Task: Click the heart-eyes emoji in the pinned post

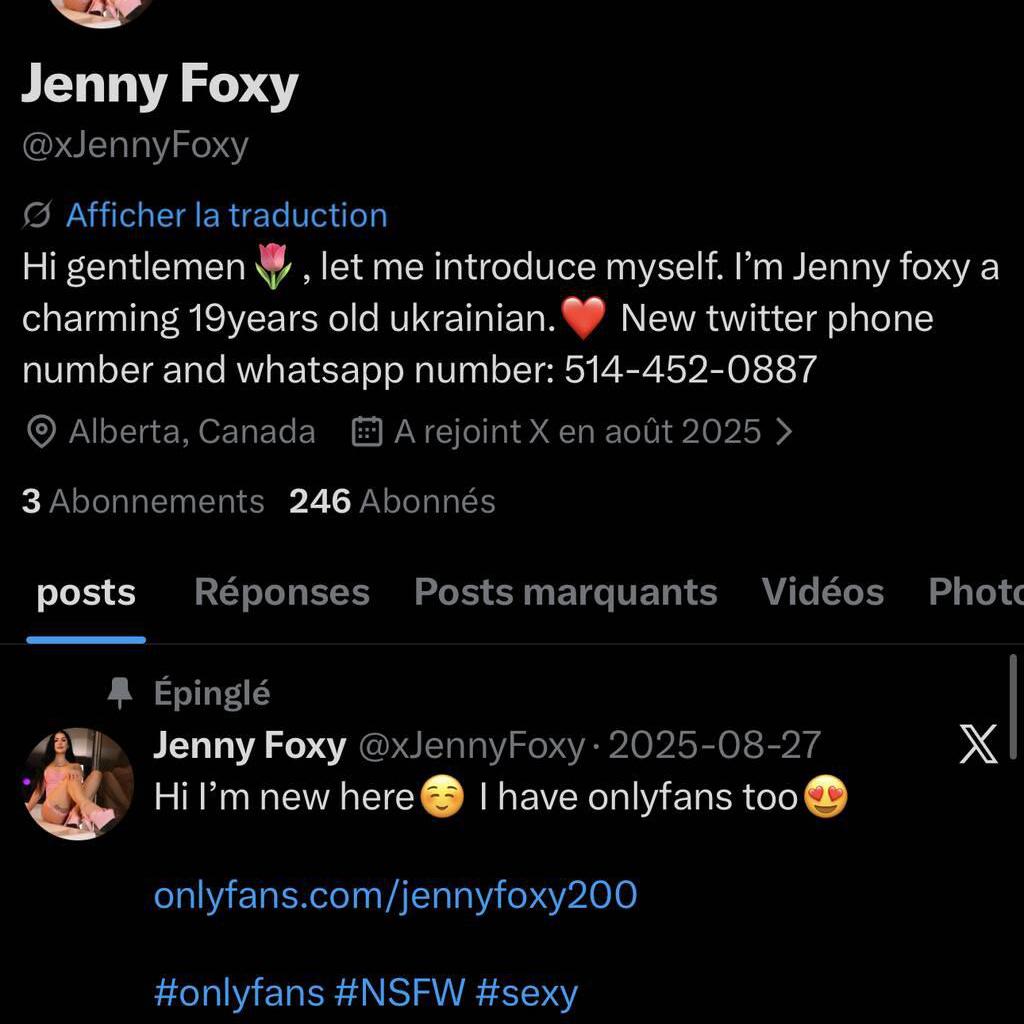Action: pyautogui.click(x=823, y=797)
